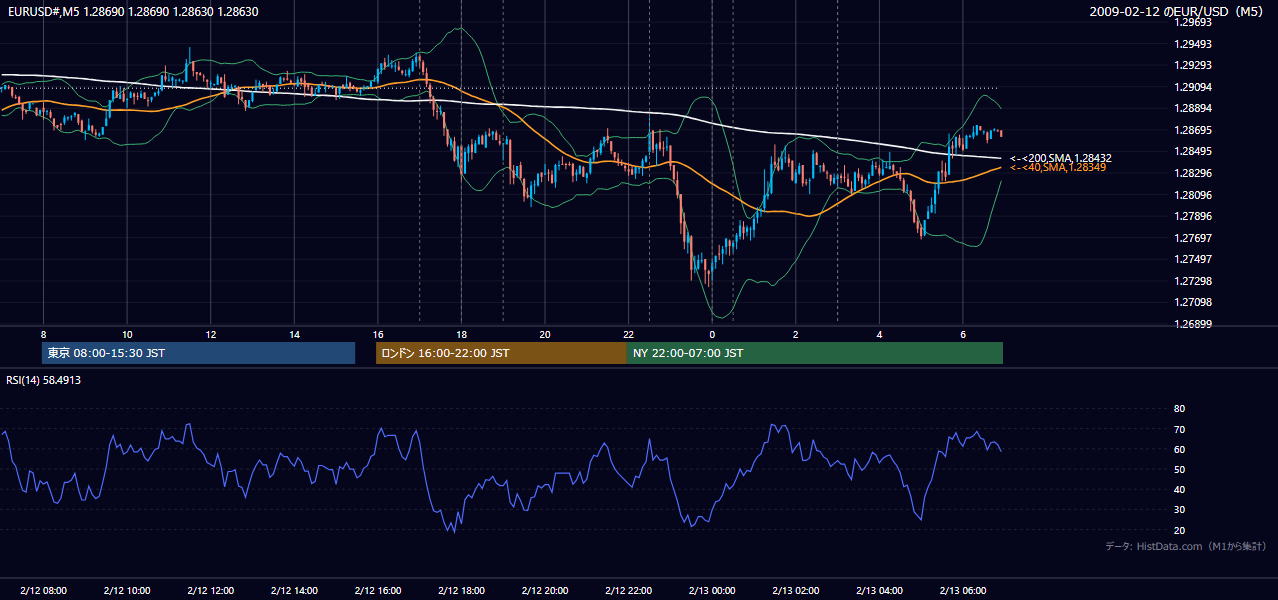Click price axis label 1.29693
This screenshot has height=600, width=1278.
[x=1192, y=22]
